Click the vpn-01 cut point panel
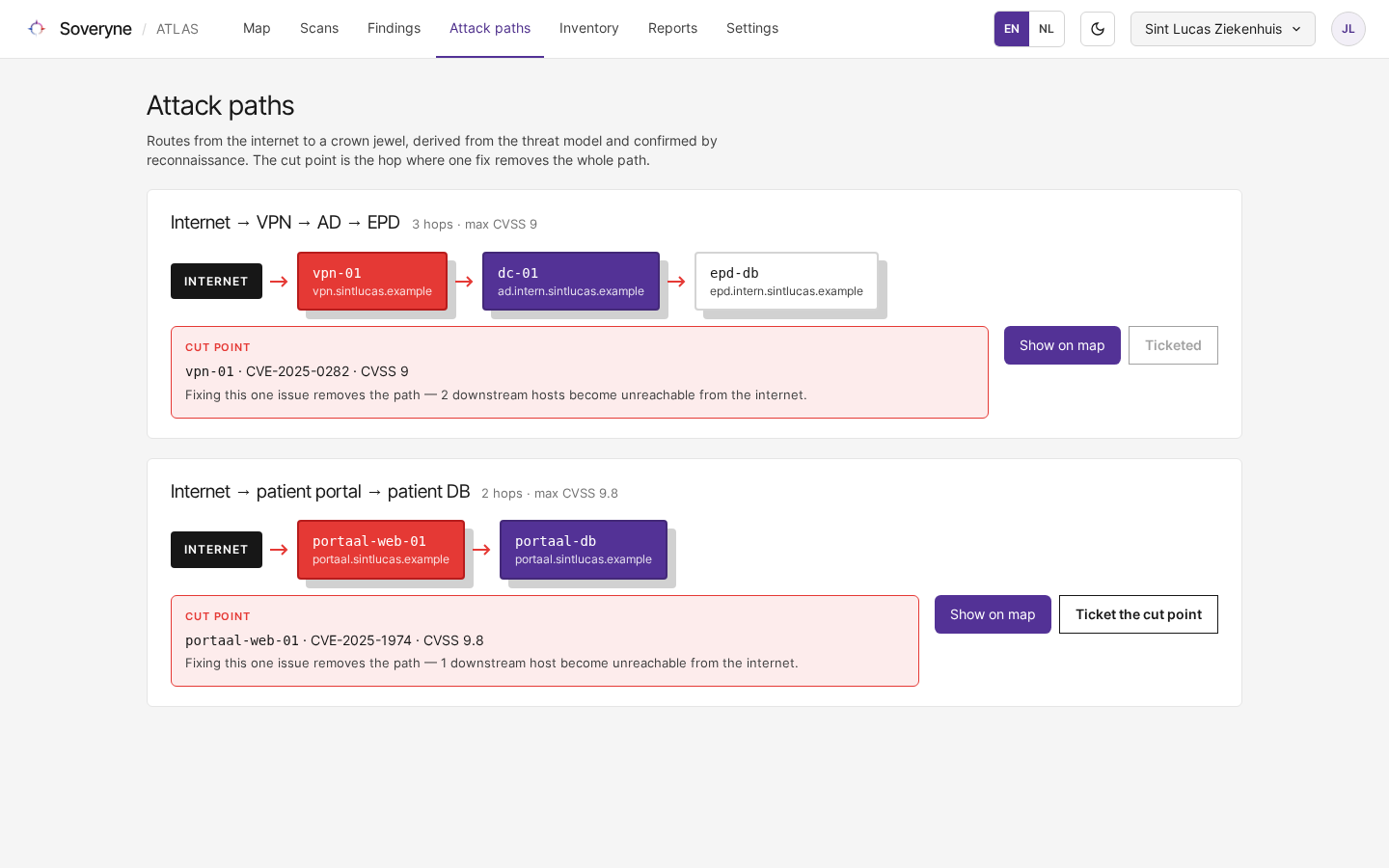This screenshot has width=1389, height=868. point(580,372)
